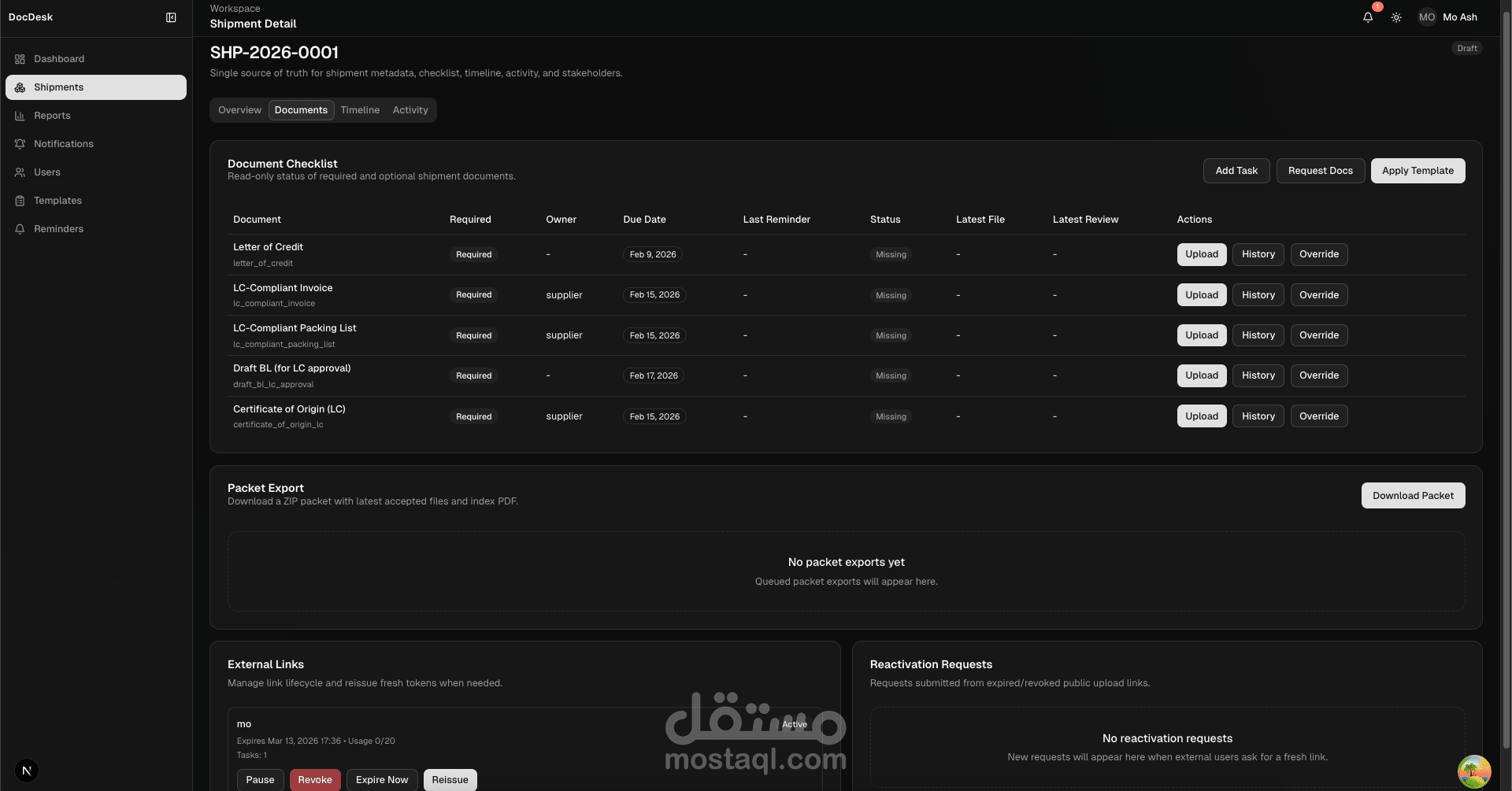The width and height of the screenshot is (1512, 791).
Task: Select the Documents tab
Action: point(301,110)
